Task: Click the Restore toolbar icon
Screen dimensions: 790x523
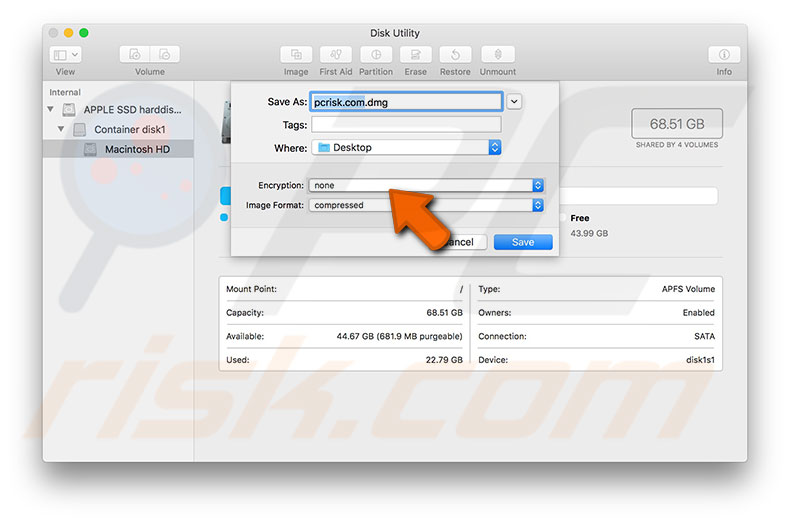Action: pos(455,54)
